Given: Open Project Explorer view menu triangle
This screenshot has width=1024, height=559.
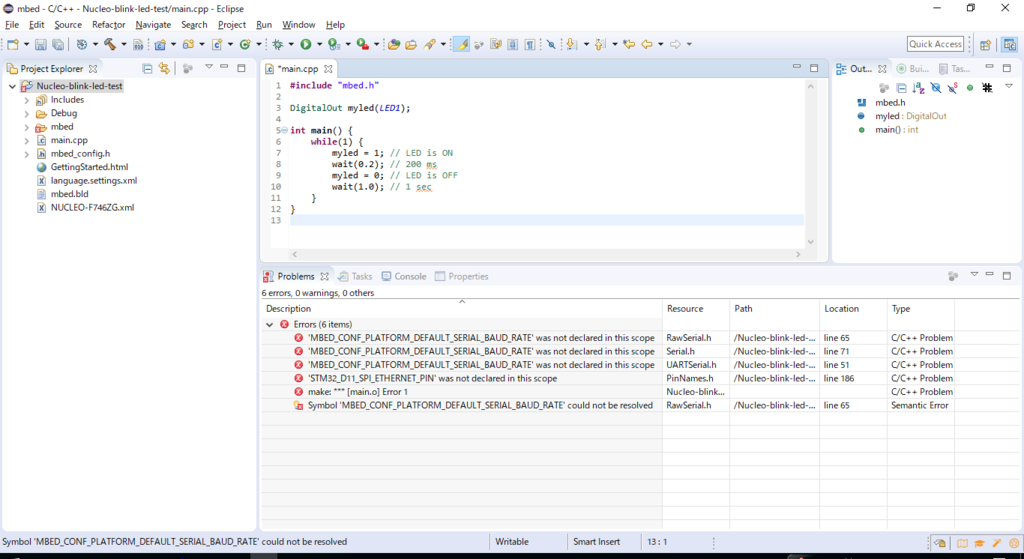Looking at the screenshot, I should (x=209, y=67).
